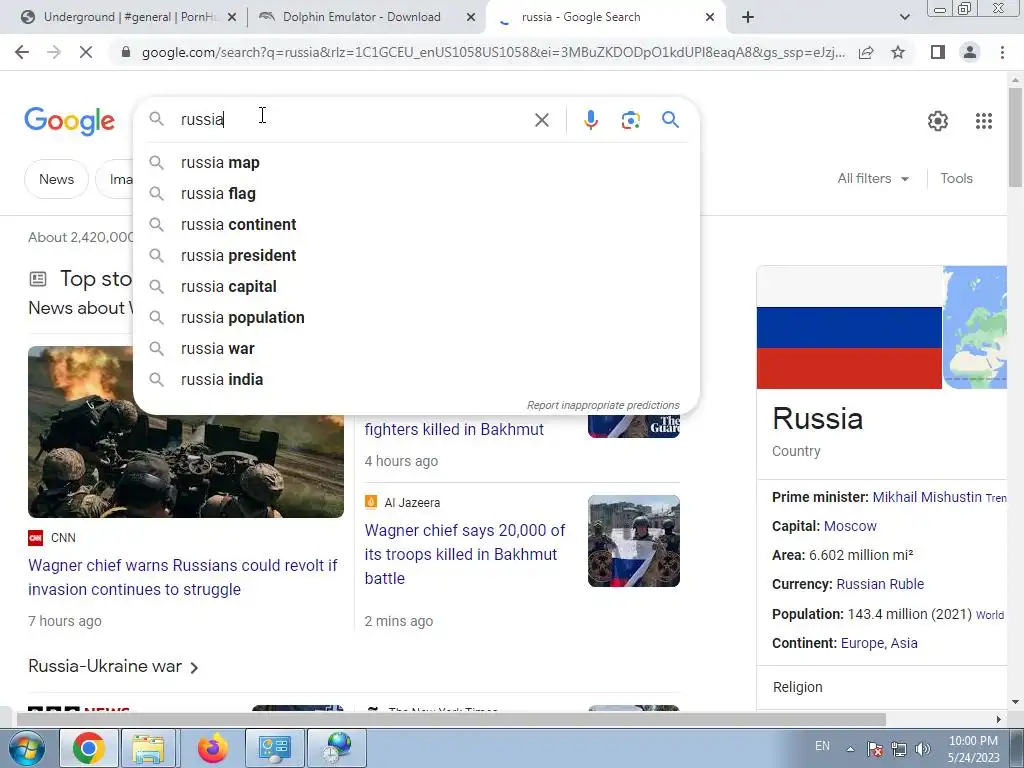This screenshot has height=768, width=1024.
Task: Open Action Center flag icon
Action: click(874, 749)
